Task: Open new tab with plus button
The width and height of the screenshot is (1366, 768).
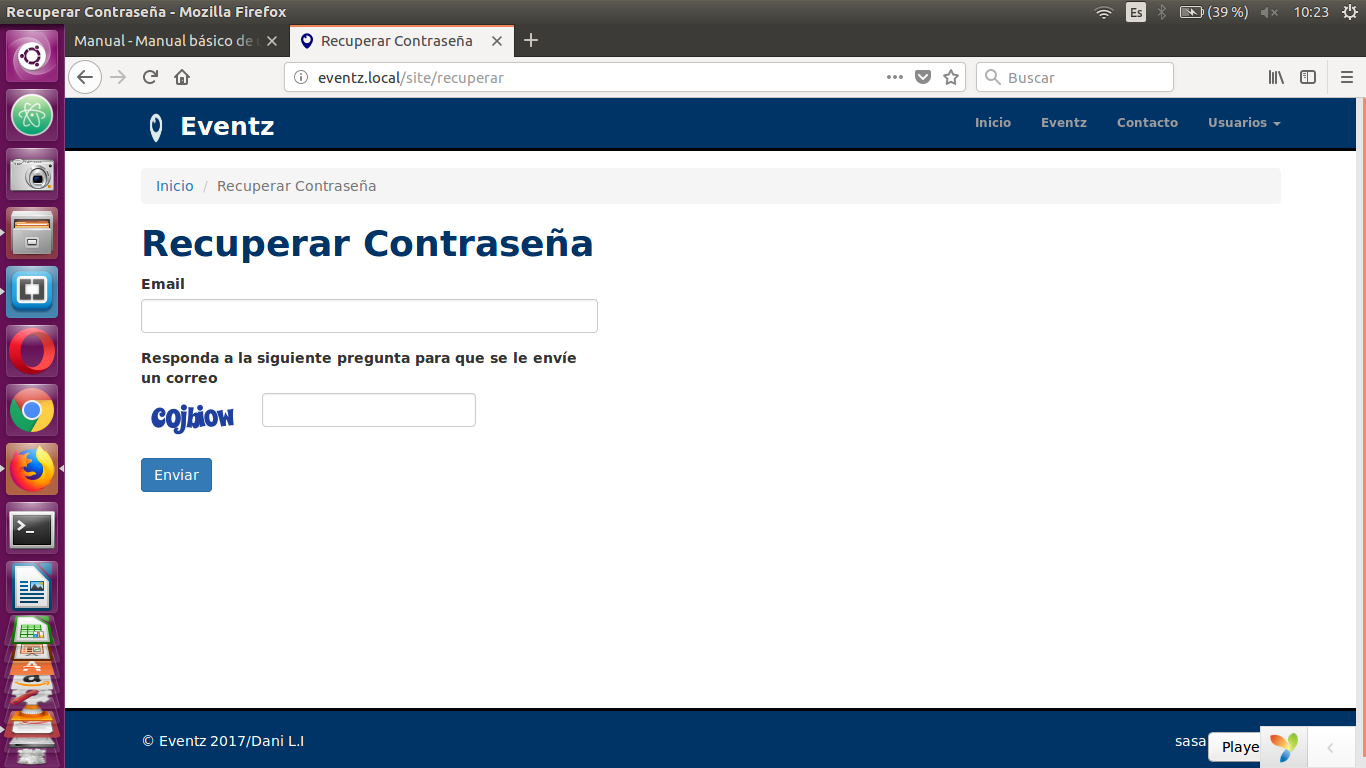Action: tap(531, 41)
